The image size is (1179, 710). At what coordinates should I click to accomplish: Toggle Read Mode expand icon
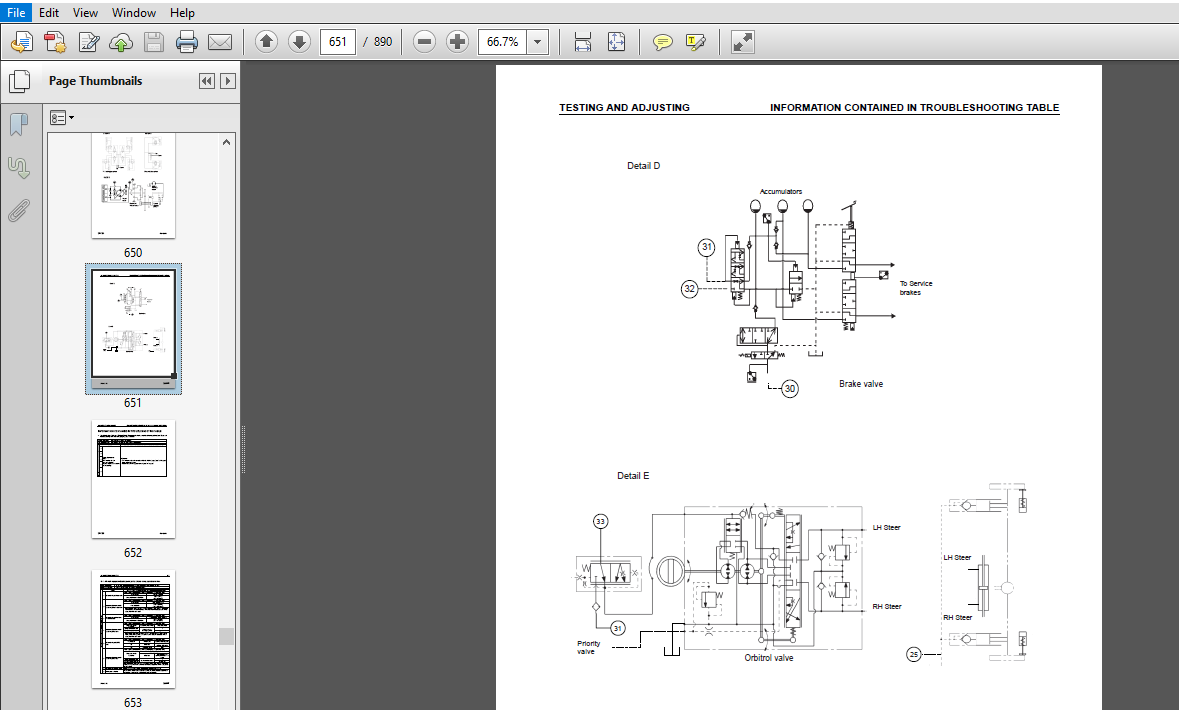742,42
